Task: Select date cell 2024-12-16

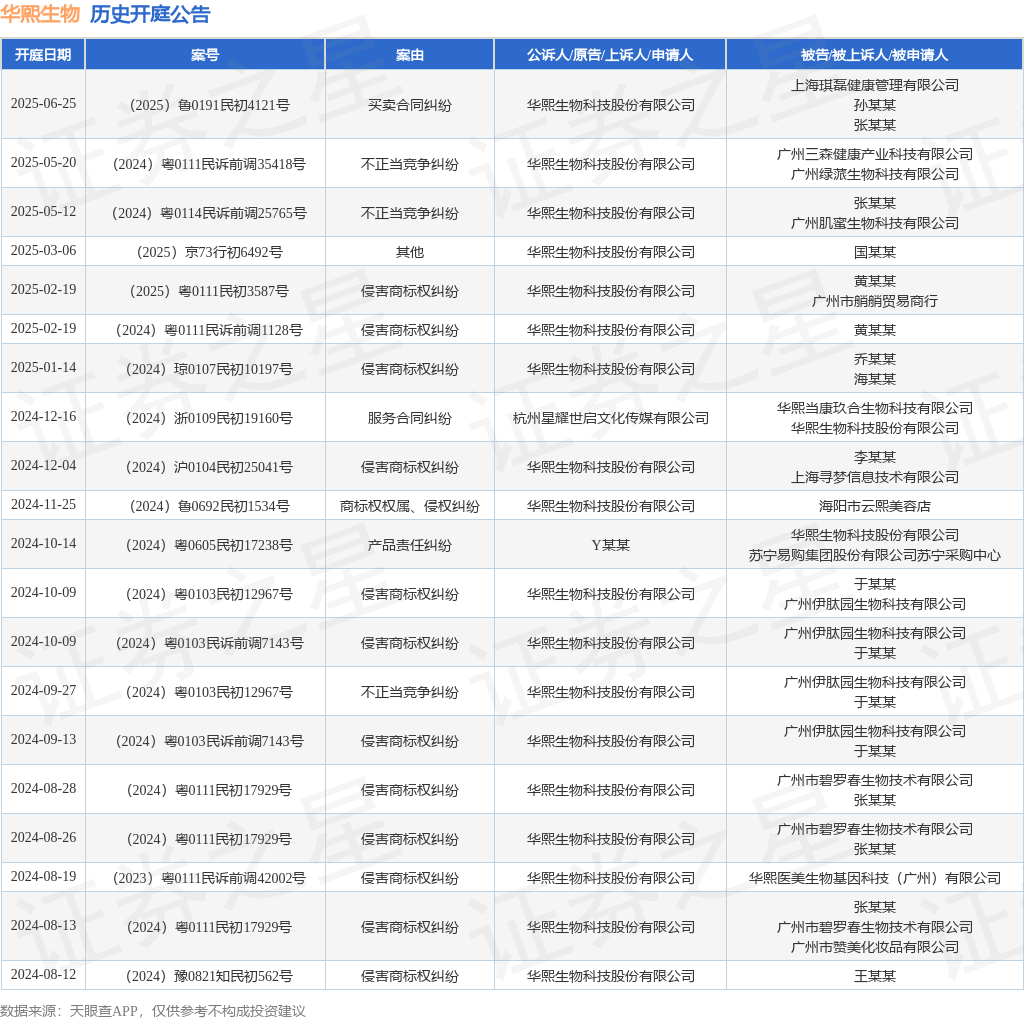Action: coord(43,417)
